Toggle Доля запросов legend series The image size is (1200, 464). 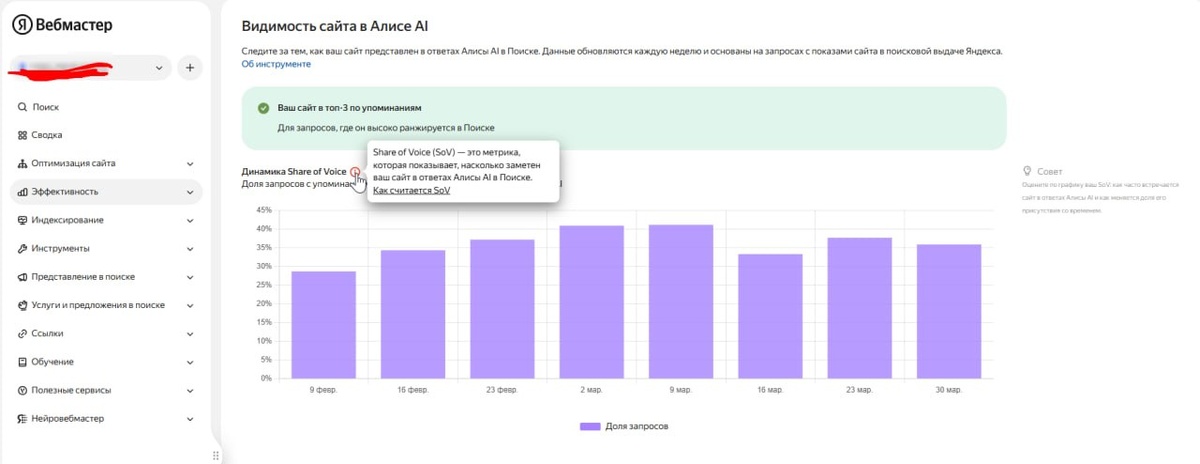[624, 426]
